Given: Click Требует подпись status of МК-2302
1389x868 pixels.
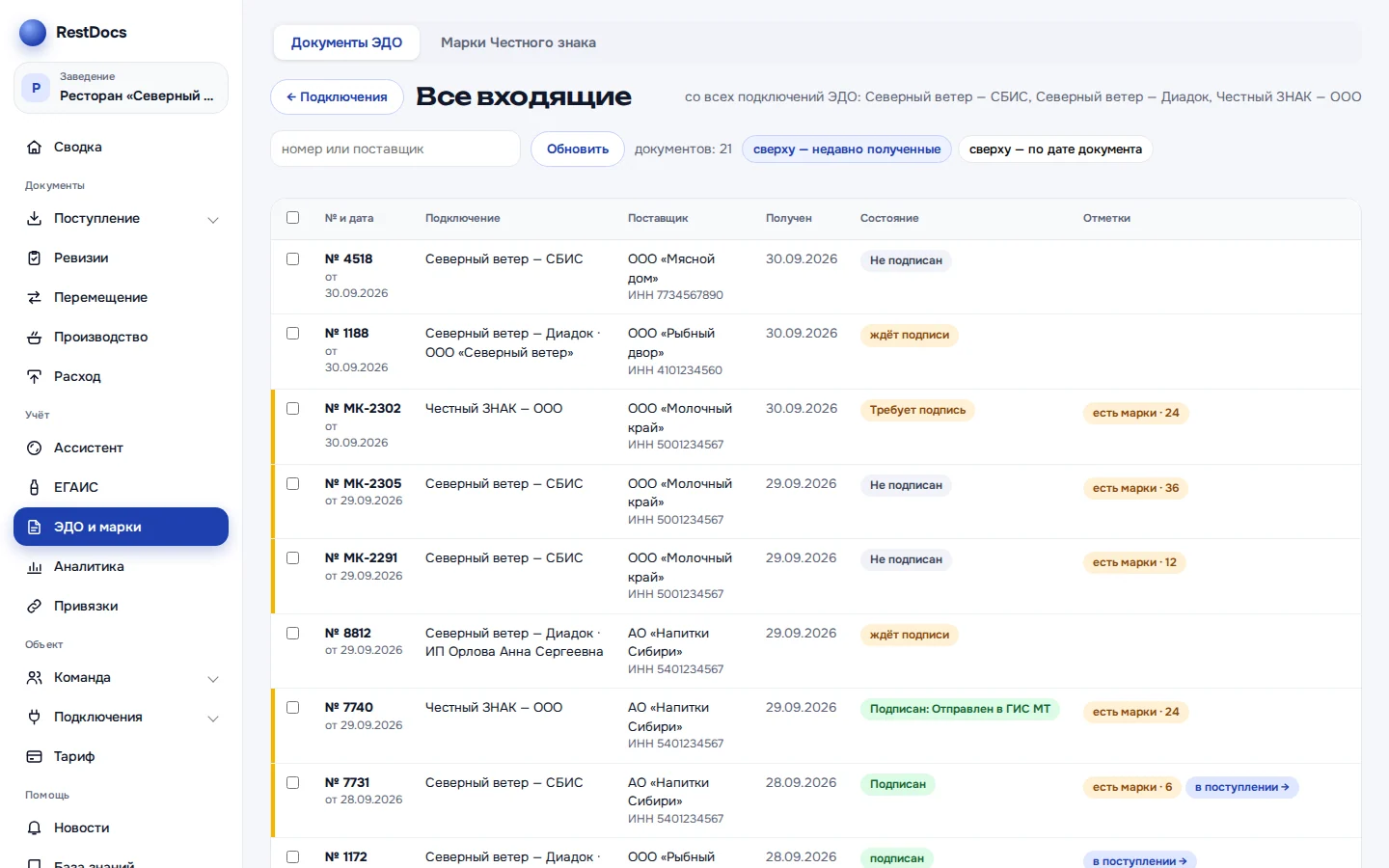Looking at the screenshot, I should point(917,411).
